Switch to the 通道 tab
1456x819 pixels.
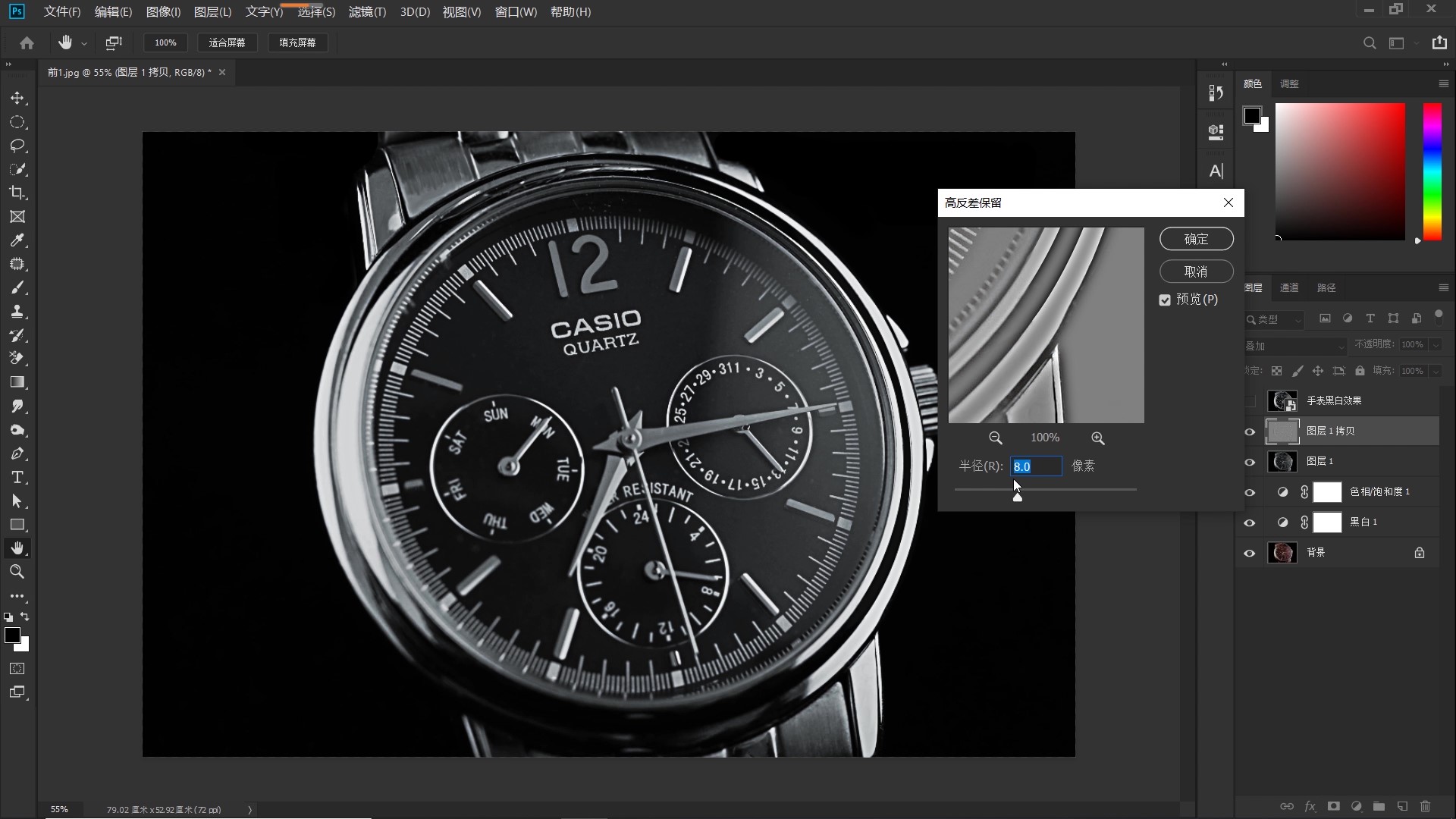click(x=1289, y=287)
